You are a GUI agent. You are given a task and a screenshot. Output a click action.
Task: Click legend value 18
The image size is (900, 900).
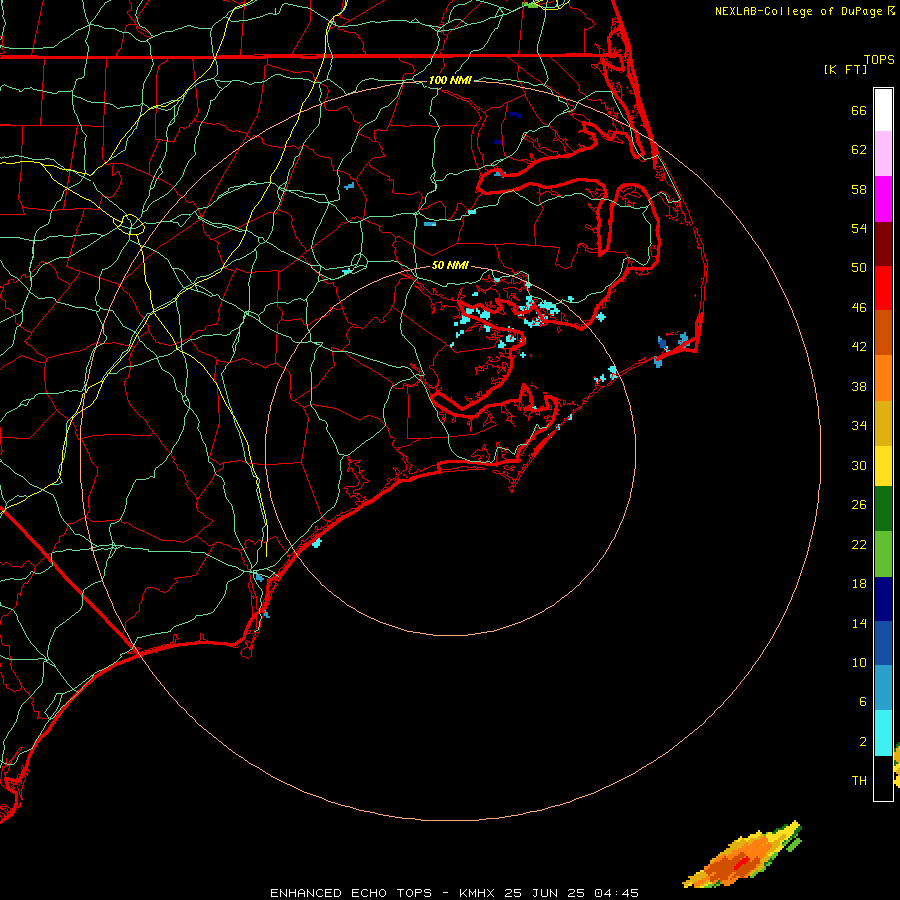[859, 583]
